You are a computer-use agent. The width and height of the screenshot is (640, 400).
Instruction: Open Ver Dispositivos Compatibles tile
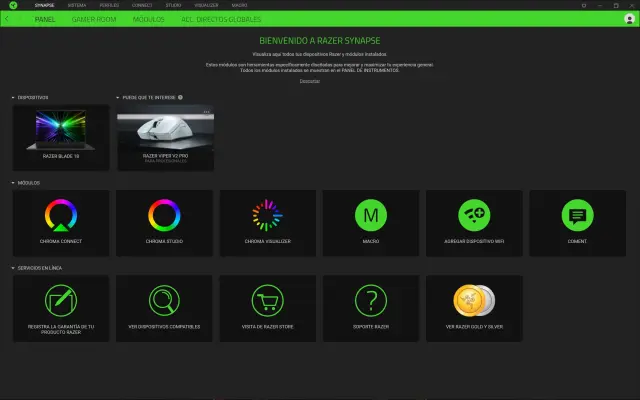pos(164,300)
